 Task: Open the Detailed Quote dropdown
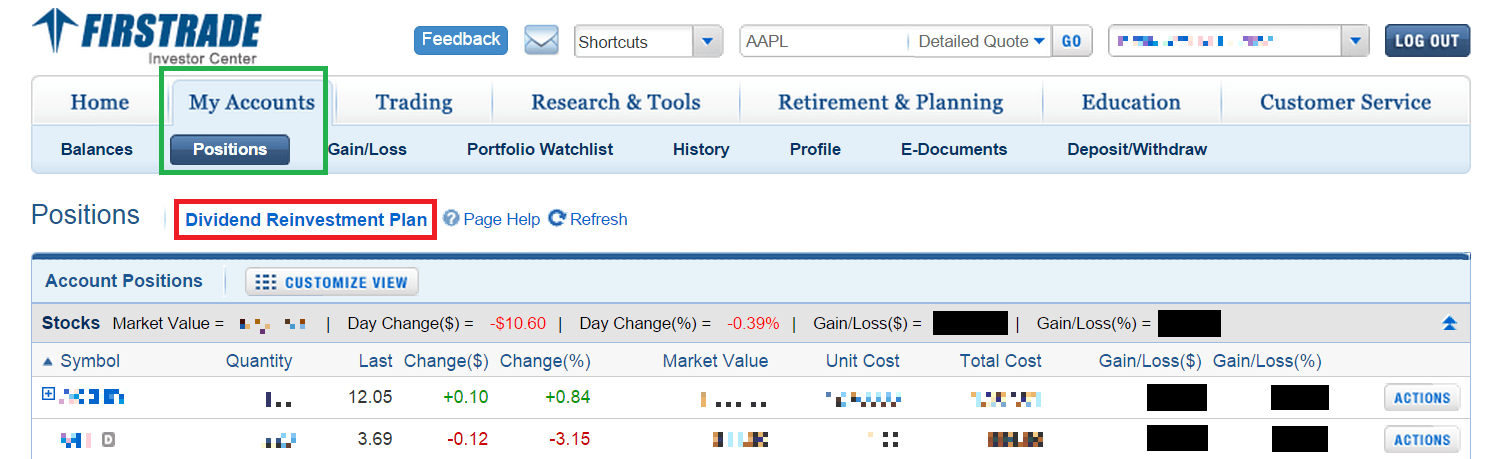[x=981, y=41]
